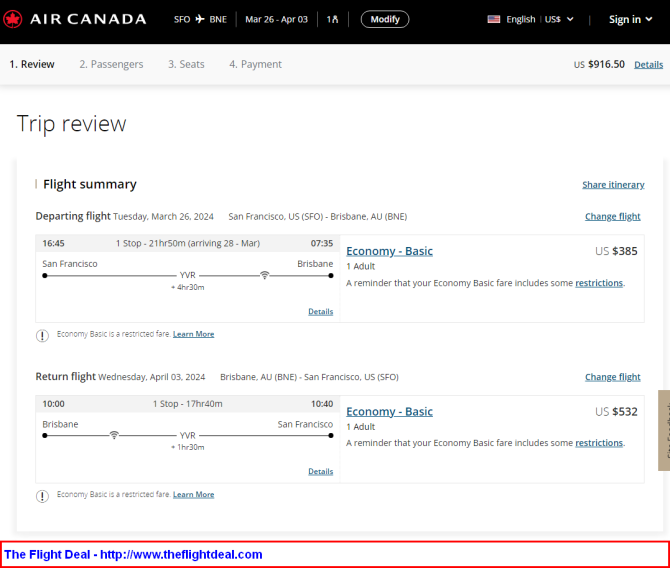The image size is (670, 568).
Task: Click the US flag language icon
Action: (494, 19)
